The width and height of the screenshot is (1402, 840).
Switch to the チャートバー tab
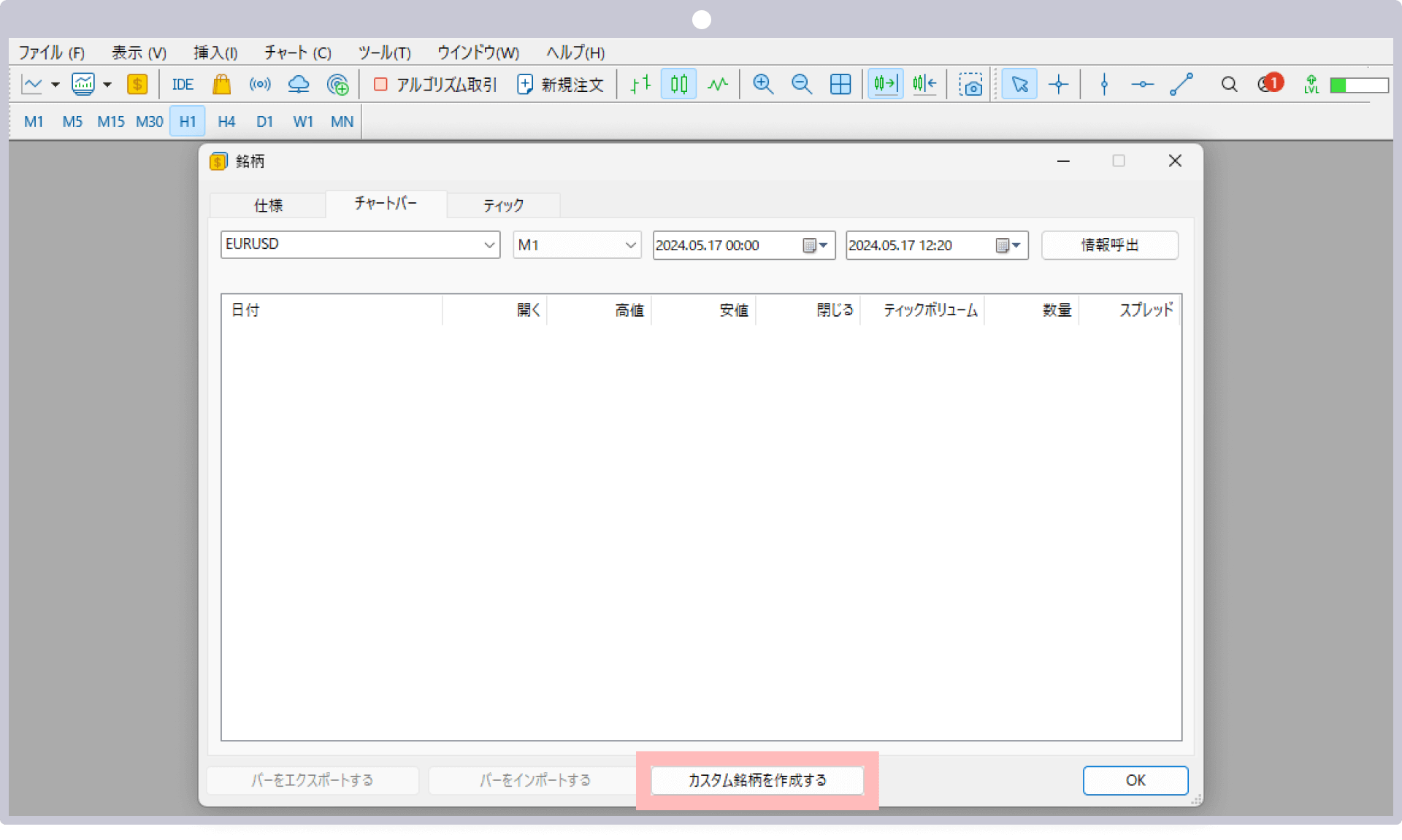pyautogui.click(x=386, y=204)
